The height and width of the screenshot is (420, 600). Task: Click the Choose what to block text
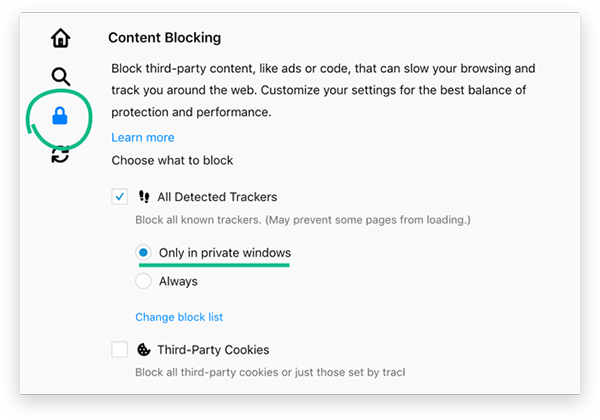tap(172, 160)
